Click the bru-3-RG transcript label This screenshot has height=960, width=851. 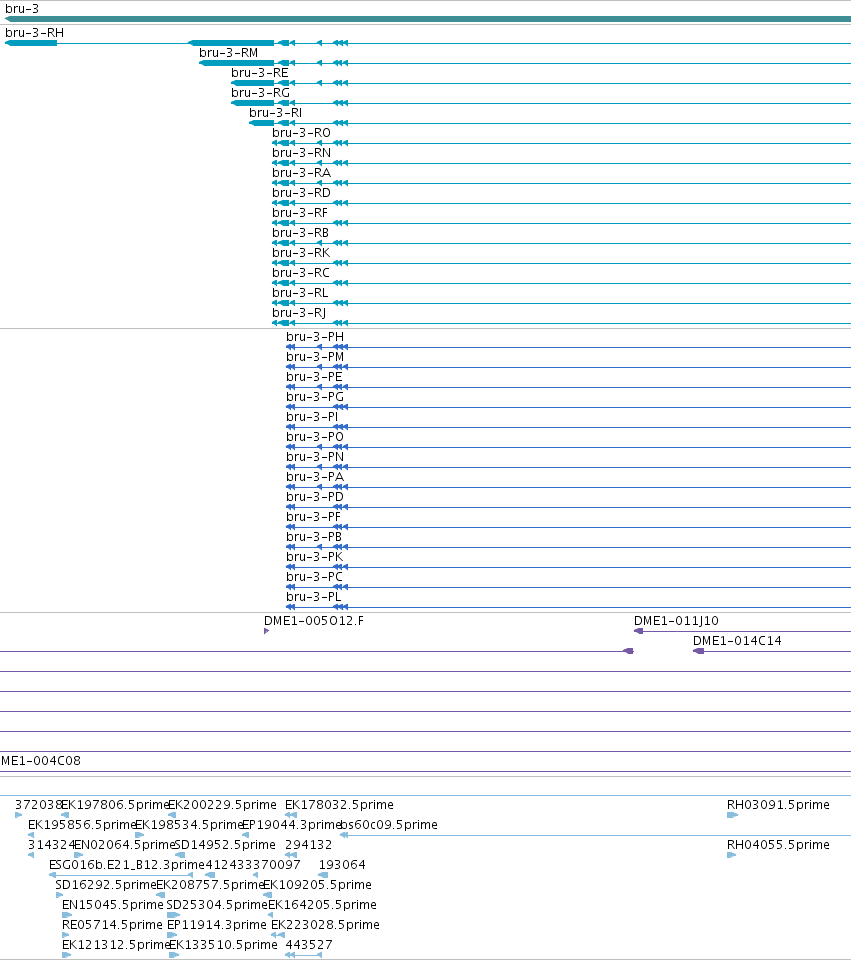click(x=260, y=93)
